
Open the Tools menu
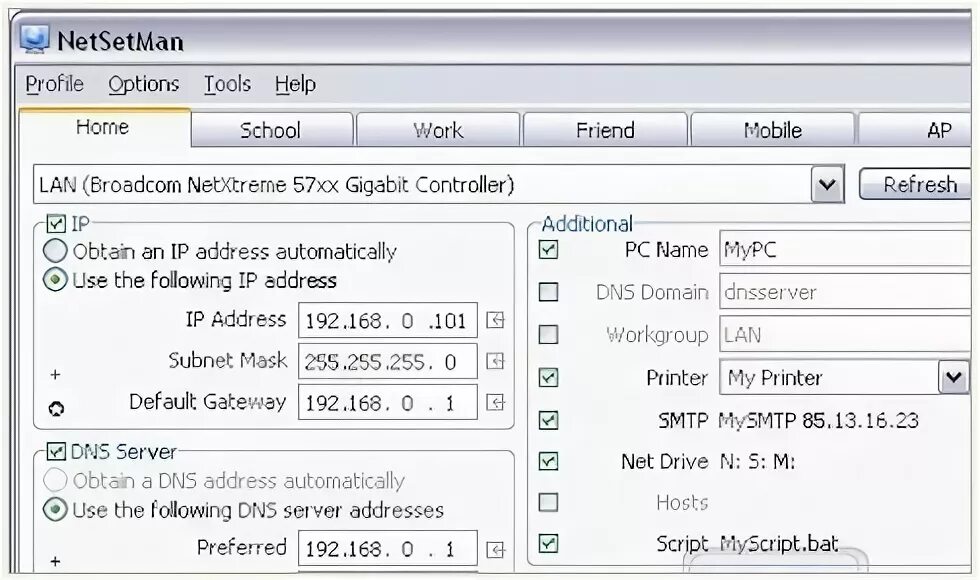point(228,84)
